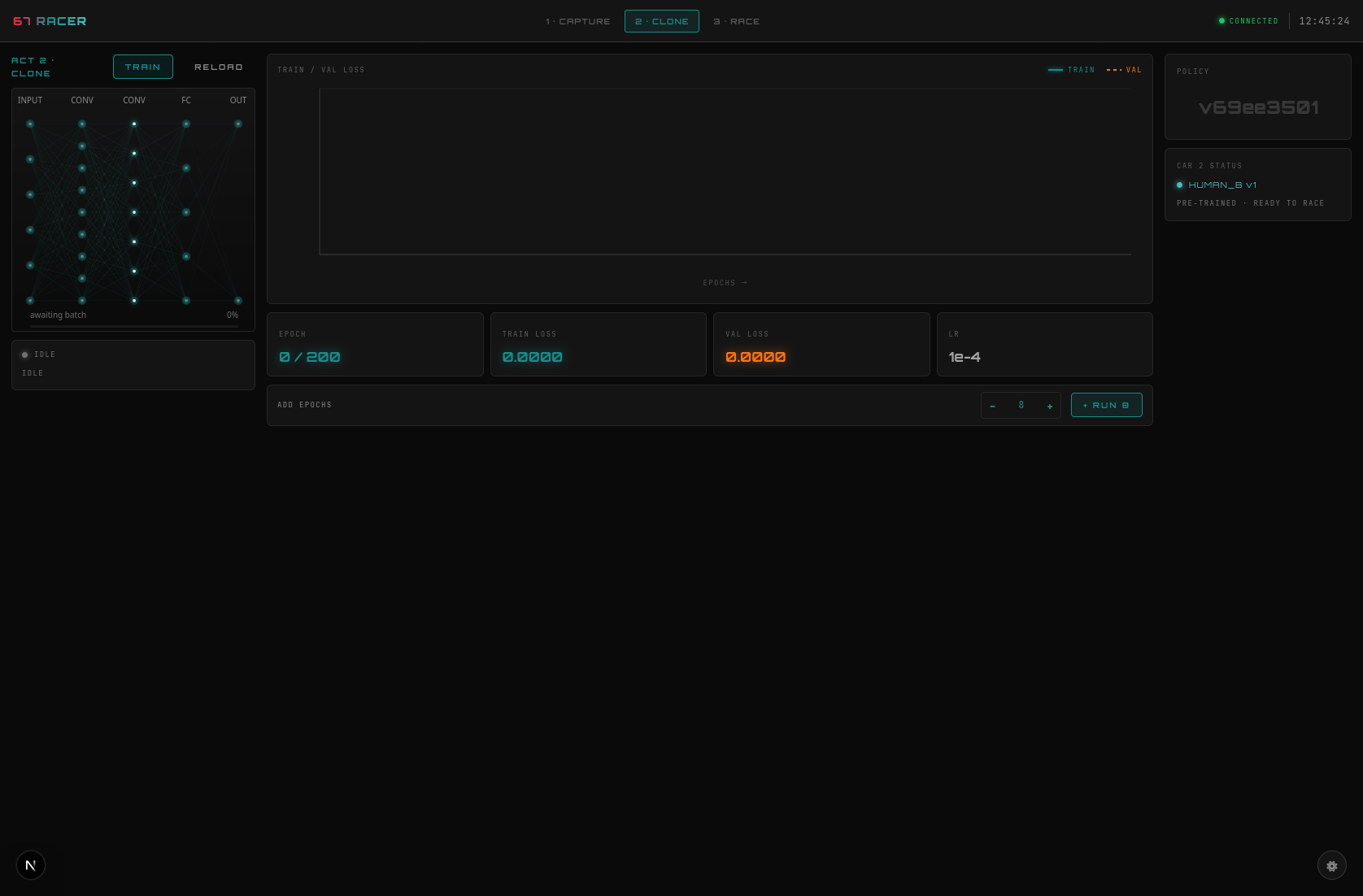
Task: Click the epochs number field showing 8
Action: [x=1021, y=405]
